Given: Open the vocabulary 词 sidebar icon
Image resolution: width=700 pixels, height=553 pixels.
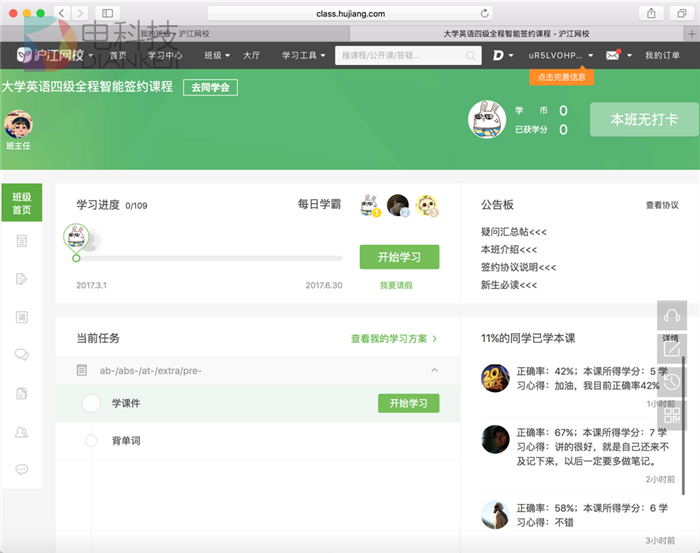Looking at the screenshot, I should (21, 317).
